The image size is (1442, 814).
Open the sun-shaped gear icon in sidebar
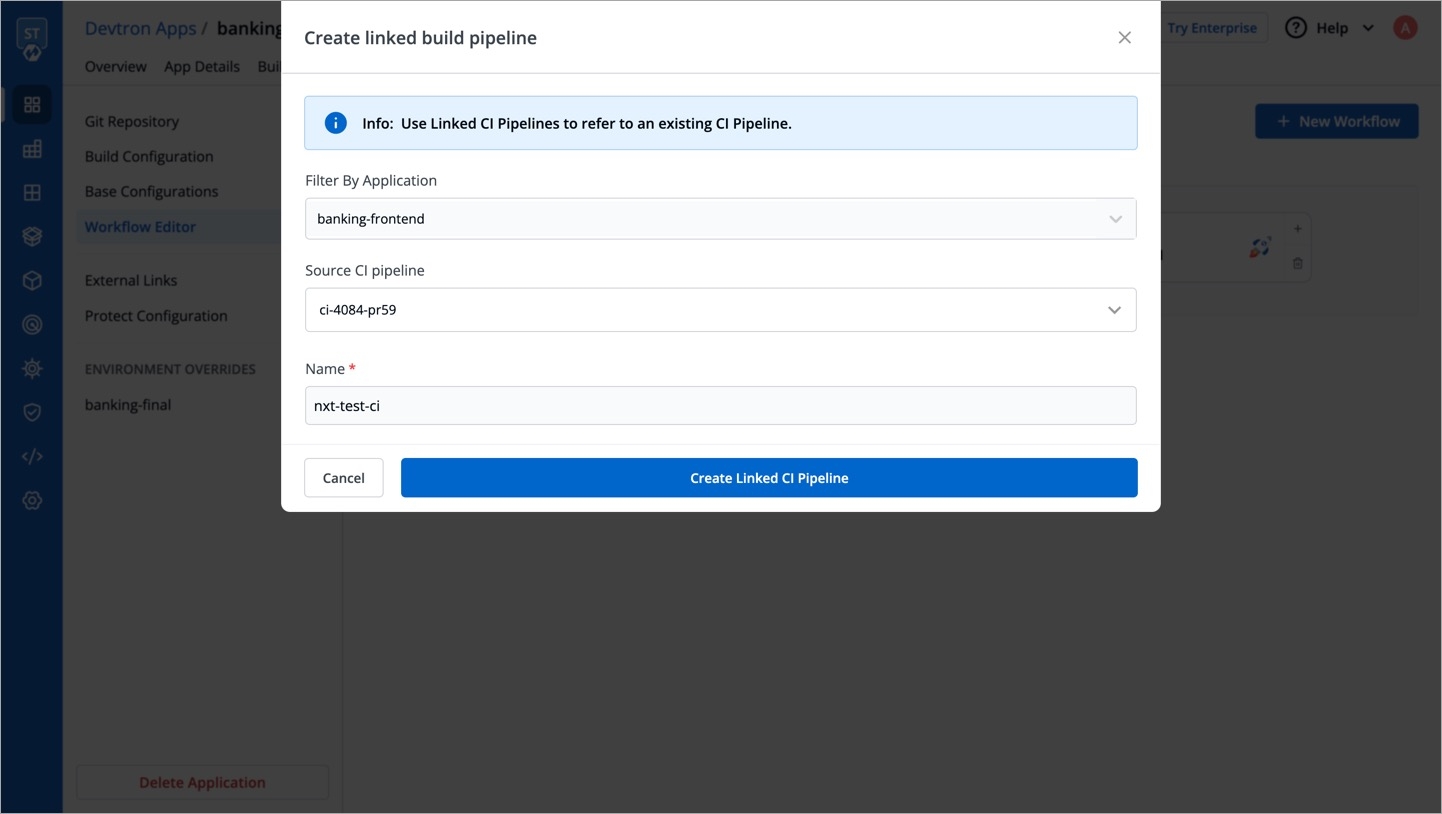[x=32, y=369]
